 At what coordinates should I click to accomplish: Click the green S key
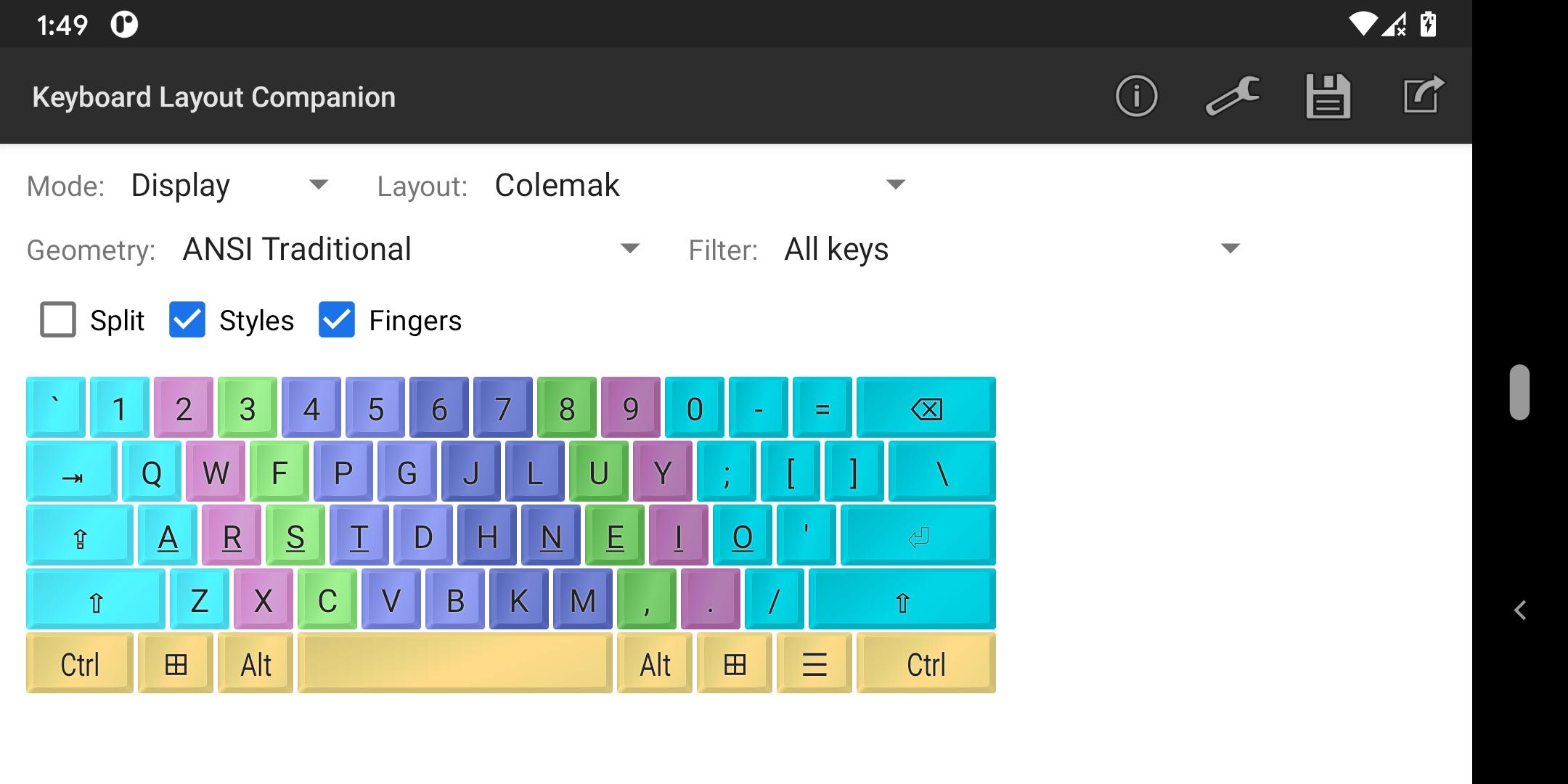296,535
